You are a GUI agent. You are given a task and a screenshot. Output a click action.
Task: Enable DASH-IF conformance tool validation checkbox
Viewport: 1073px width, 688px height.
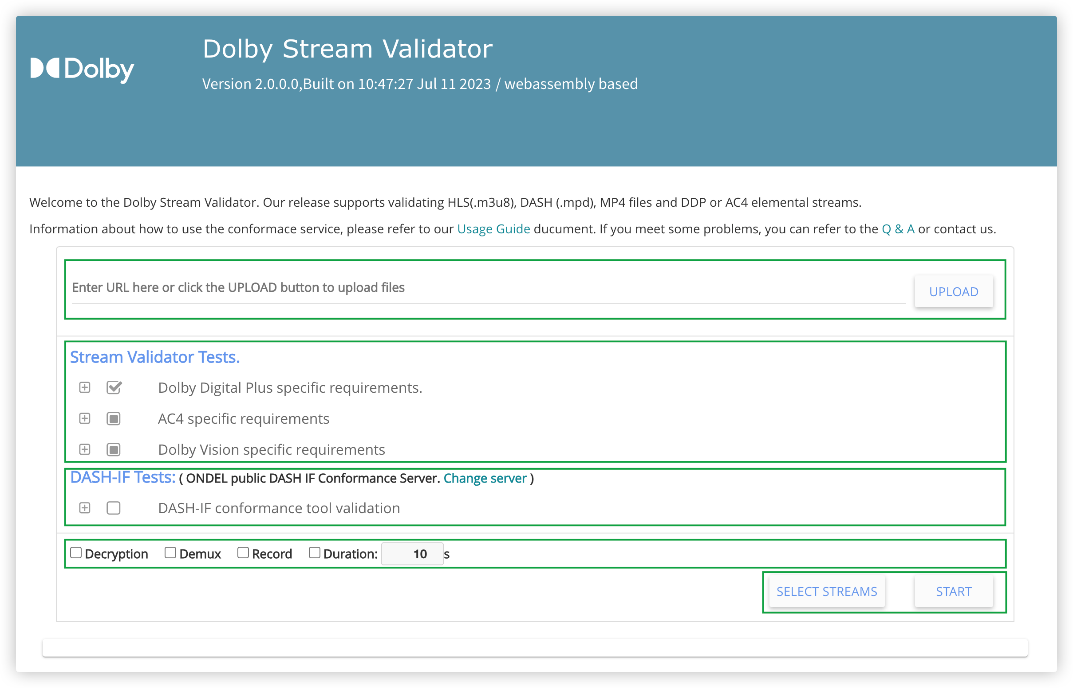point(114,508)
